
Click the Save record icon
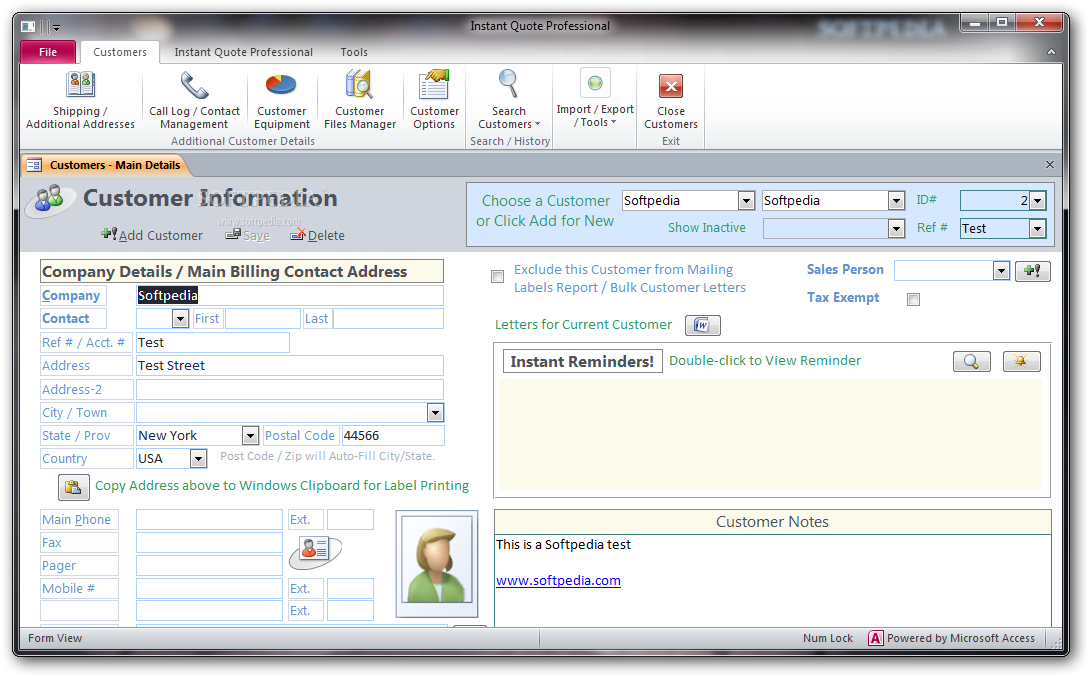[x=234, y=235]
